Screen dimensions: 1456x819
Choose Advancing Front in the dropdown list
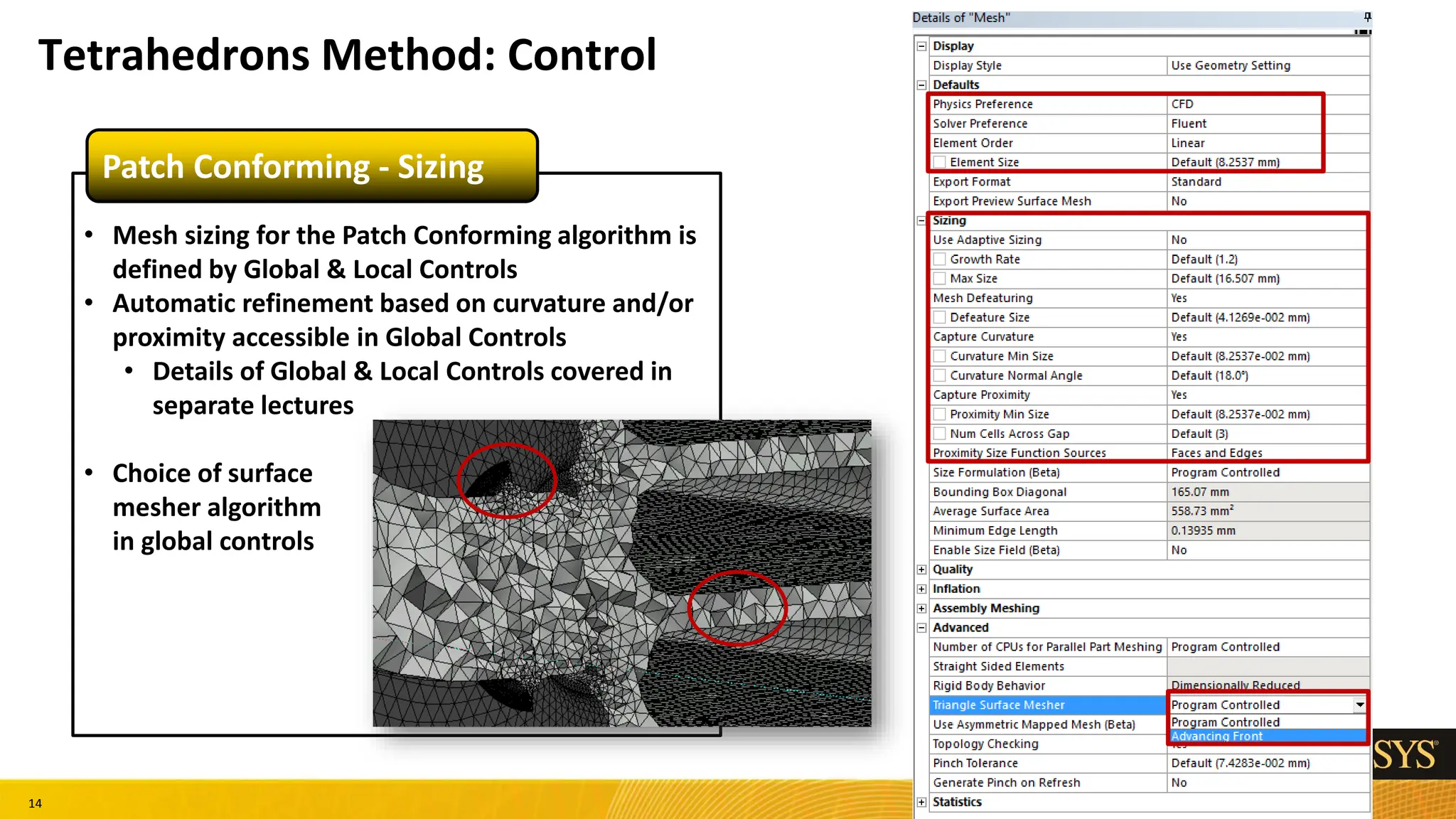click(1267, 737)
